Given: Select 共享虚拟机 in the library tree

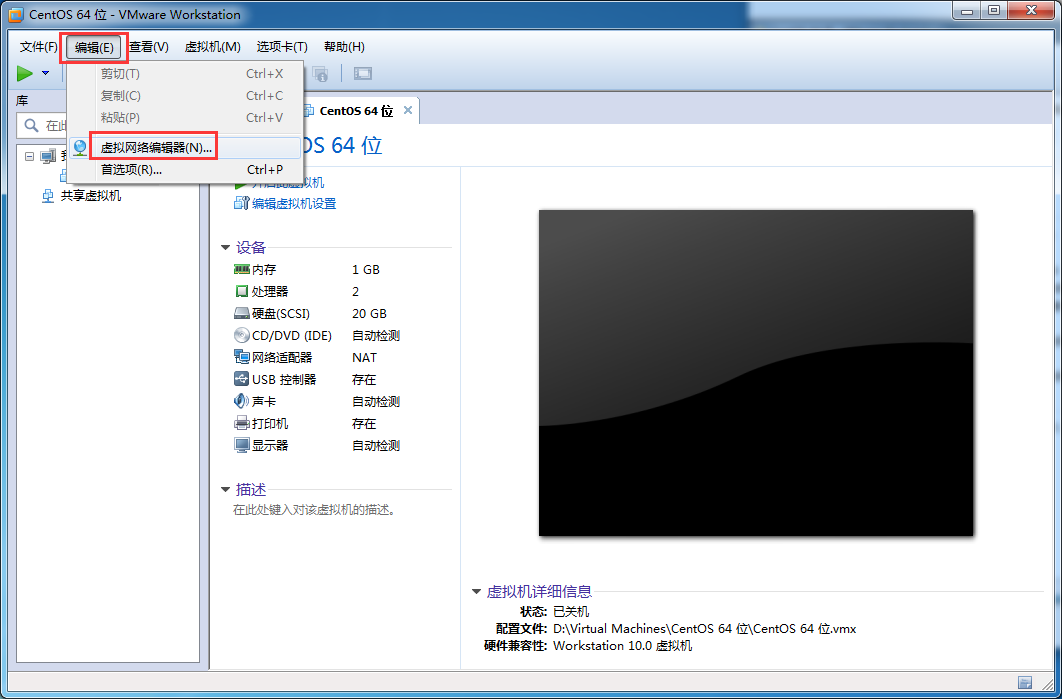Looking at the screenshot, I should 91,196.
